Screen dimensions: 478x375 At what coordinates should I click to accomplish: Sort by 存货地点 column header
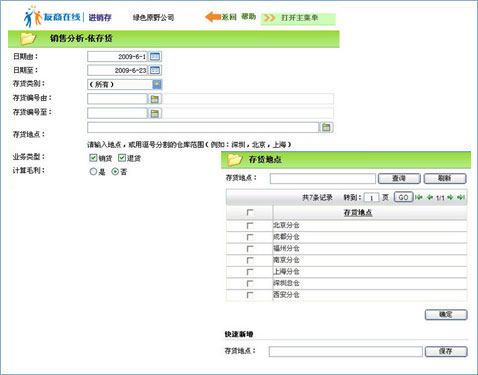[358, 212]
